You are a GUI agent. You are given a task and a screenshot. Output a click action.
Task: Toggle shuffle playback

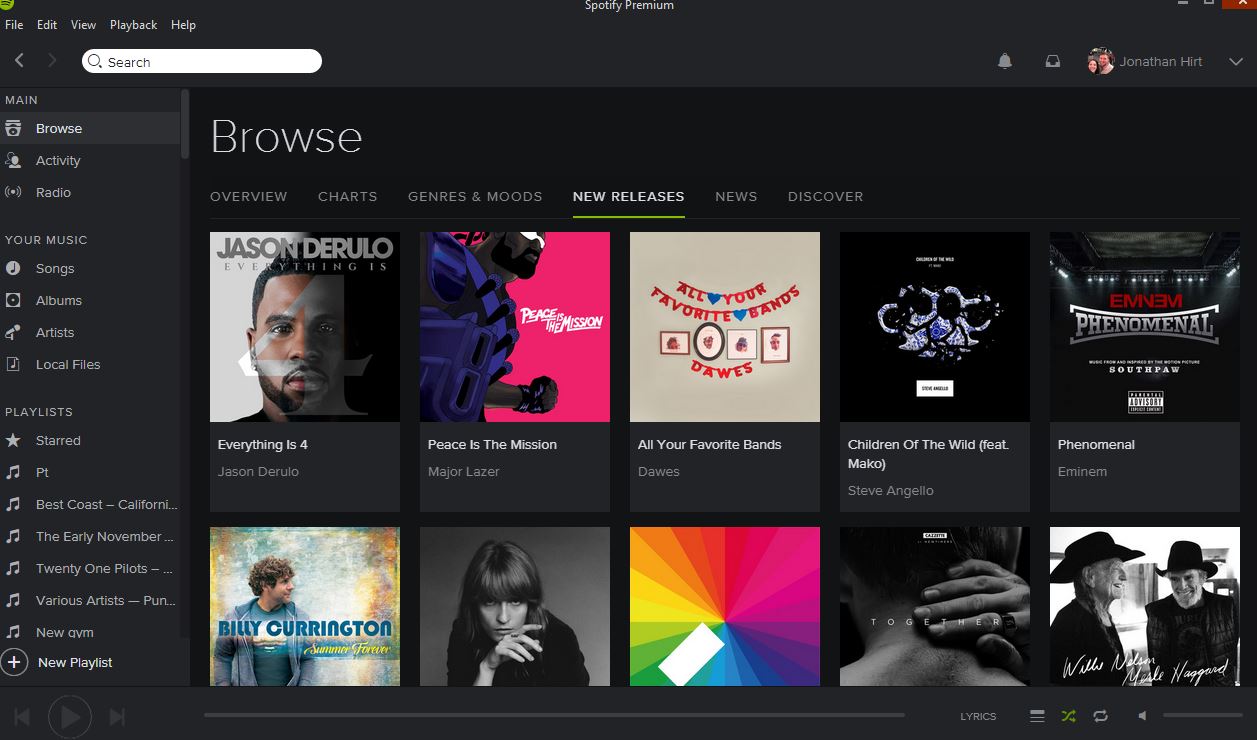pyautogui.click(x=1068, y=716)
